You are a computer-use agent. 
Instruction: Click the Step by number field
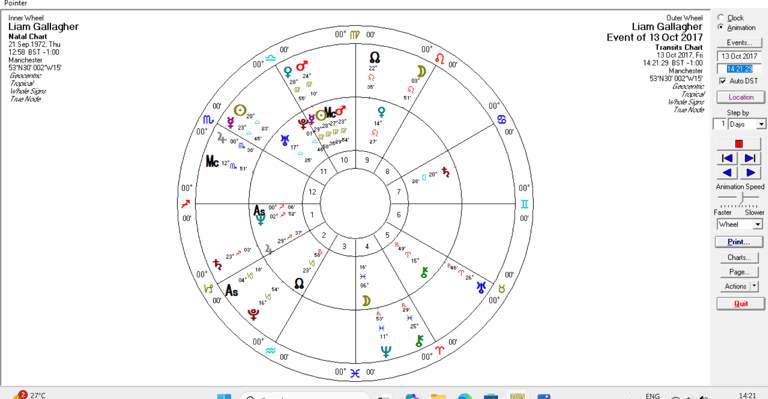pyautogui.click(x=720, y=124)
